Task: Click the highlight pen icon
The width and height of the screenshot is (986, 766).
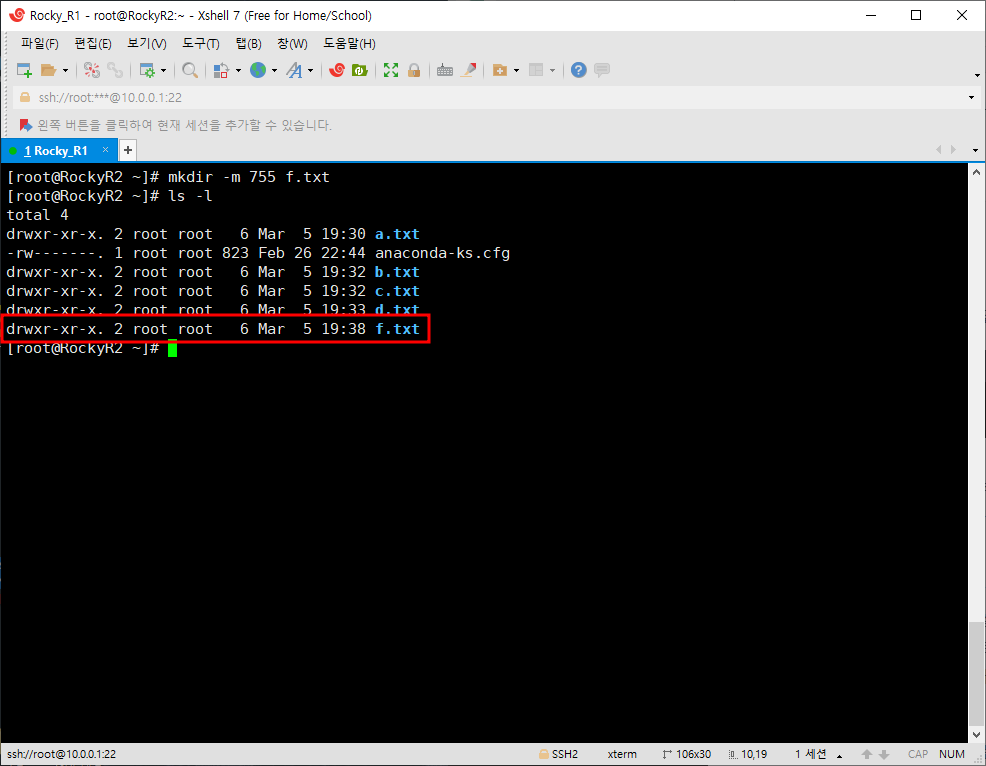Action: tap(468, 70)
